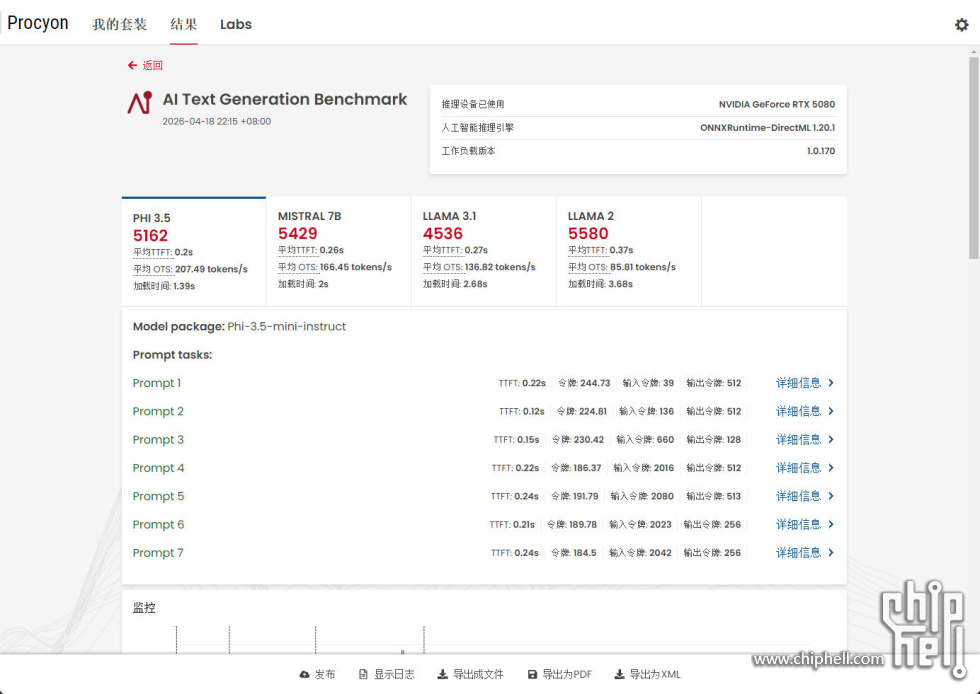Viewport: 980px width, 694px height.
Task: Switch to the 结果 tab
Action: click(184, 24)
